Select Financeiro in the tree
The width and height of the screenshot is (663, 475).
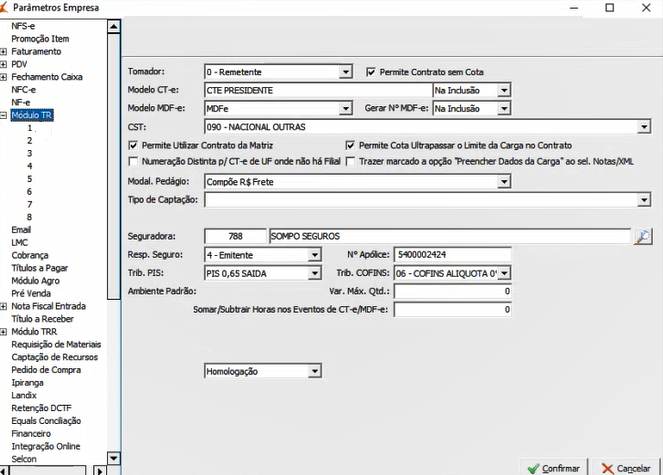pos(31,433)
